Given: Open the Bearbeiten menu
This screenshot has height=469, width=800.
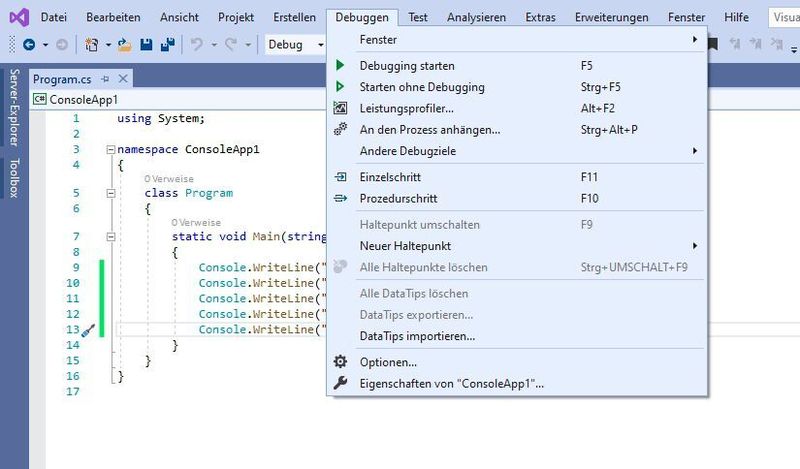Looking at the screenshot, I should pos(113,17).
